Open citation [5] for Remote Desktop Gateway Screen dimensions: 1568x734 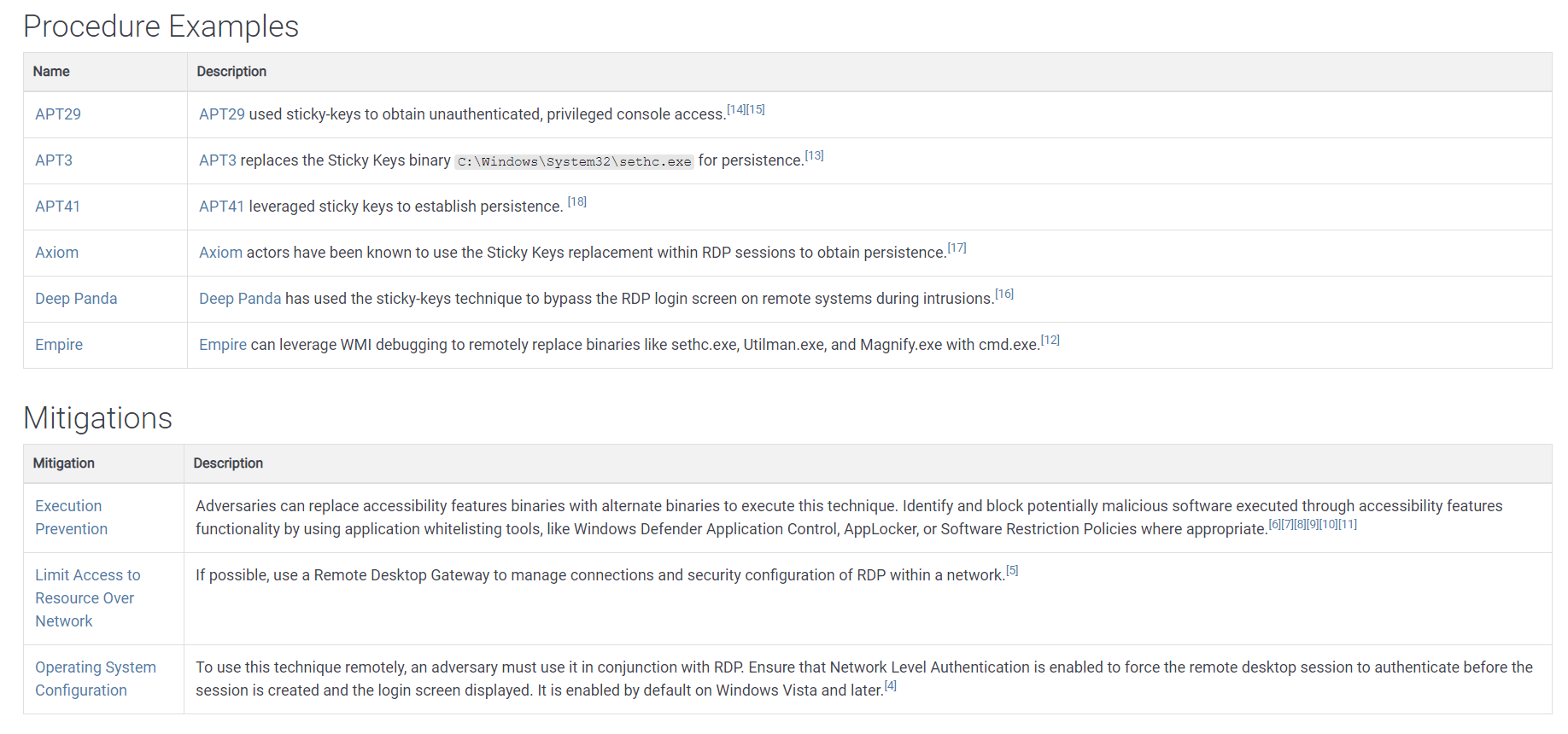pos(1012,571)
